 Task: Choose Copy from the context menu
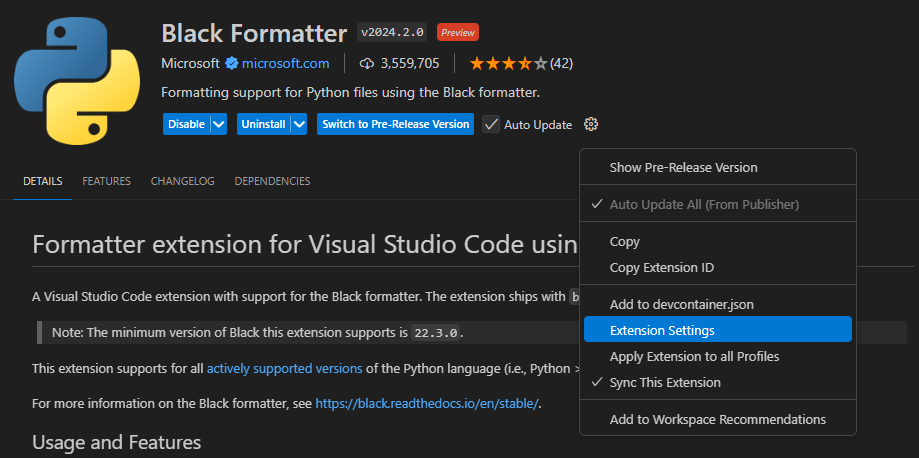(717, 242)
